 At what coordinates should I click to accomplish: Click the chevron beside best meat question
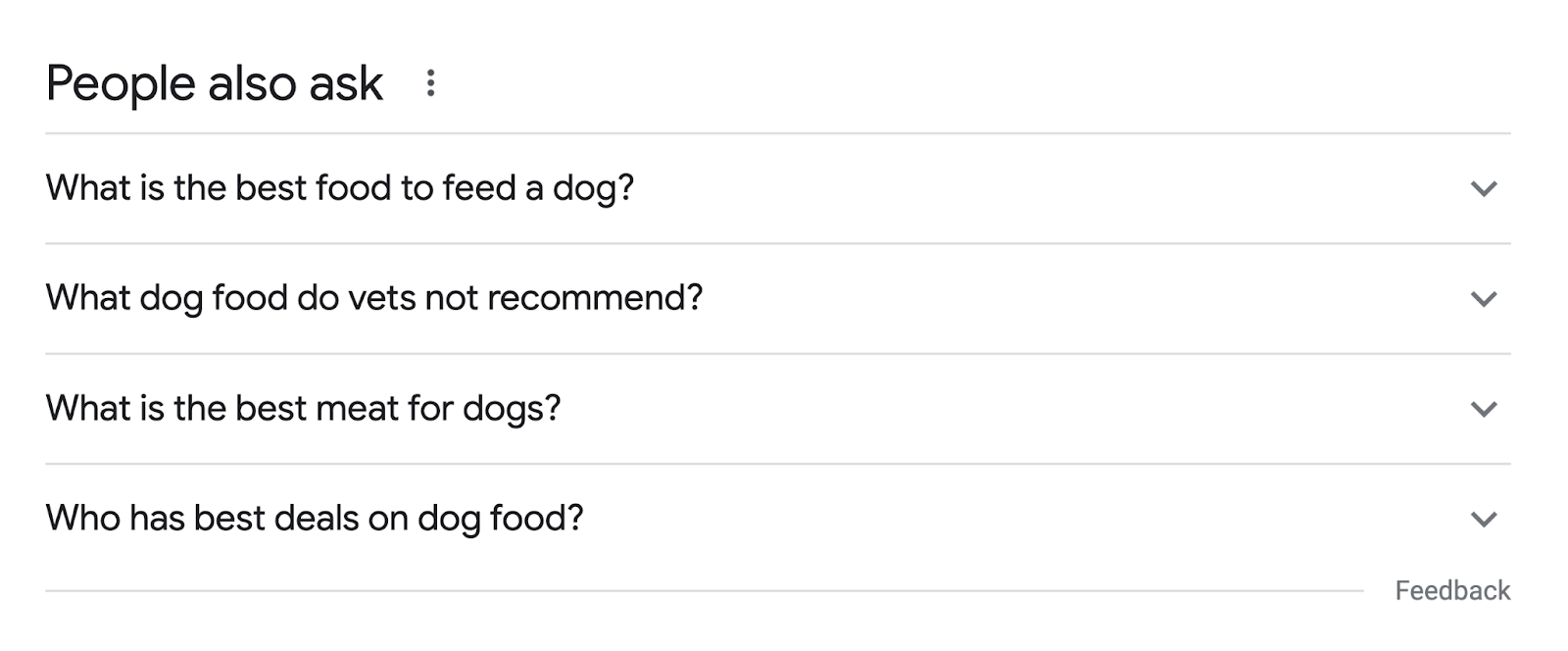pyautogui.click(x=1483, y=409)
